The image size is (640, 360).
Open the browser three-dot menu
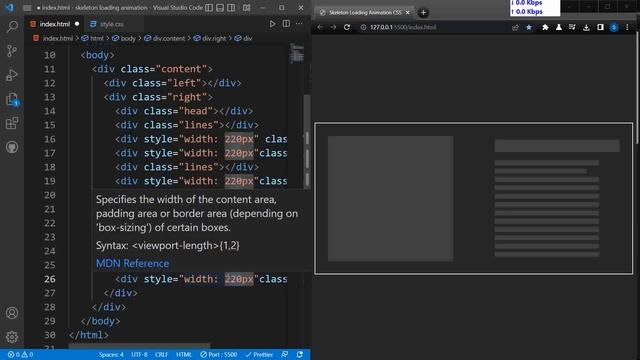point(627,27)
